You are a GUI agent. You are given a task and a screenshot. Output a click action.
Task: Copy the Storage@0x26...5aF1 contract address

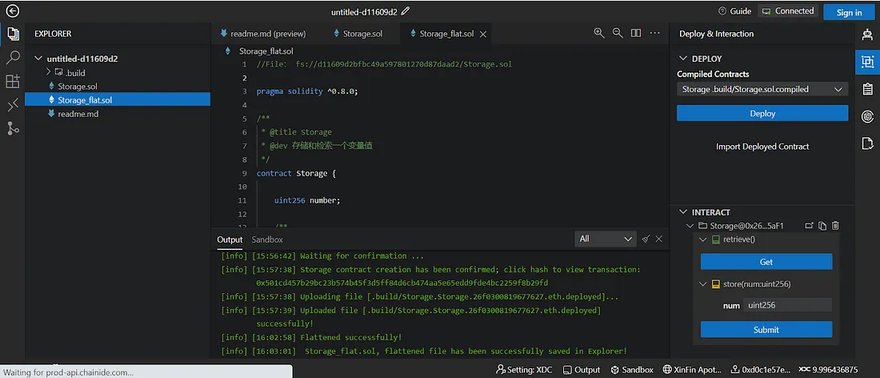tap(822, 226)
